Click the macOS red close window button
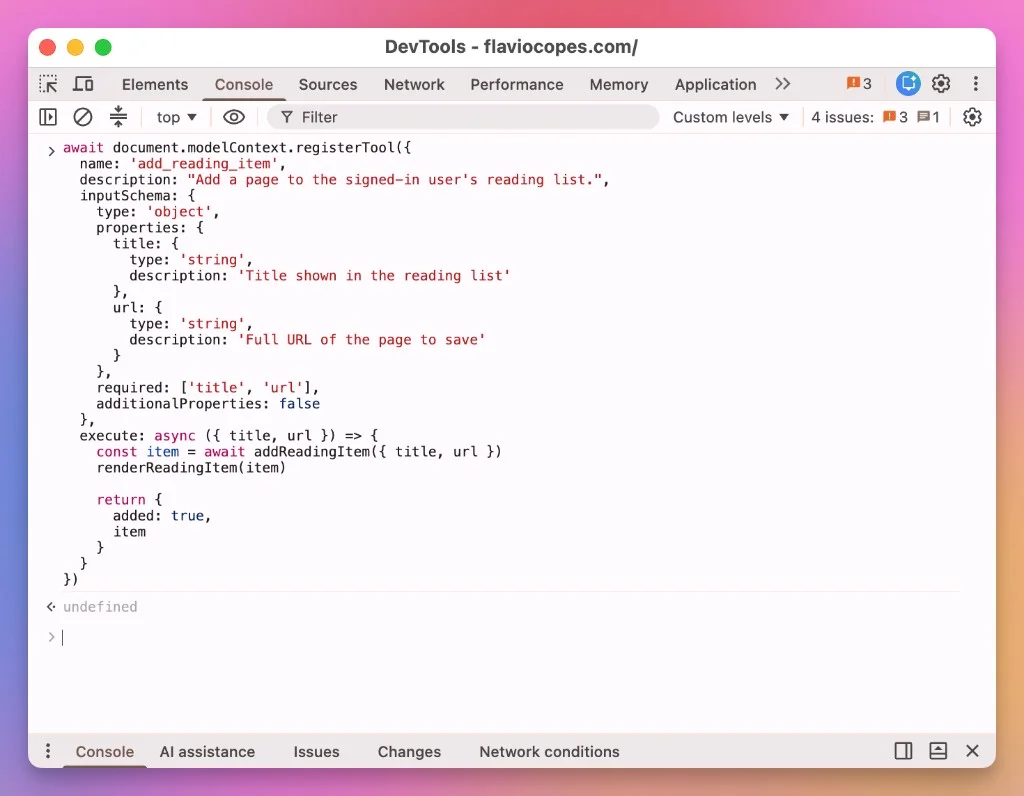 (48, 47)
